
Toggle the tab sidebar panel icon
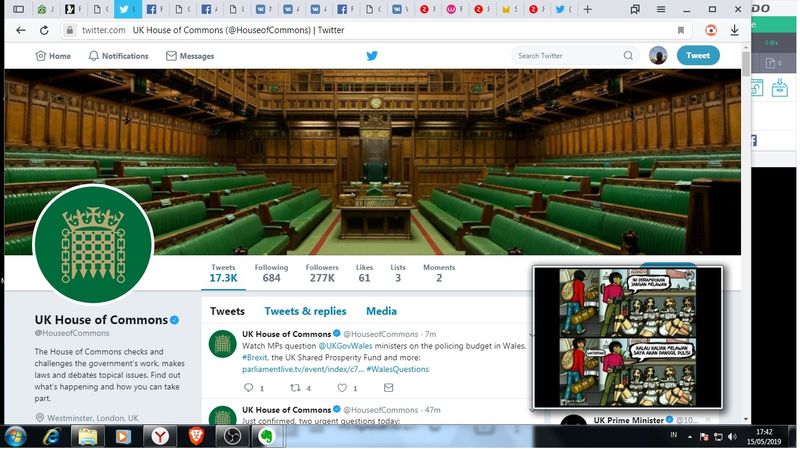[18, 9]
